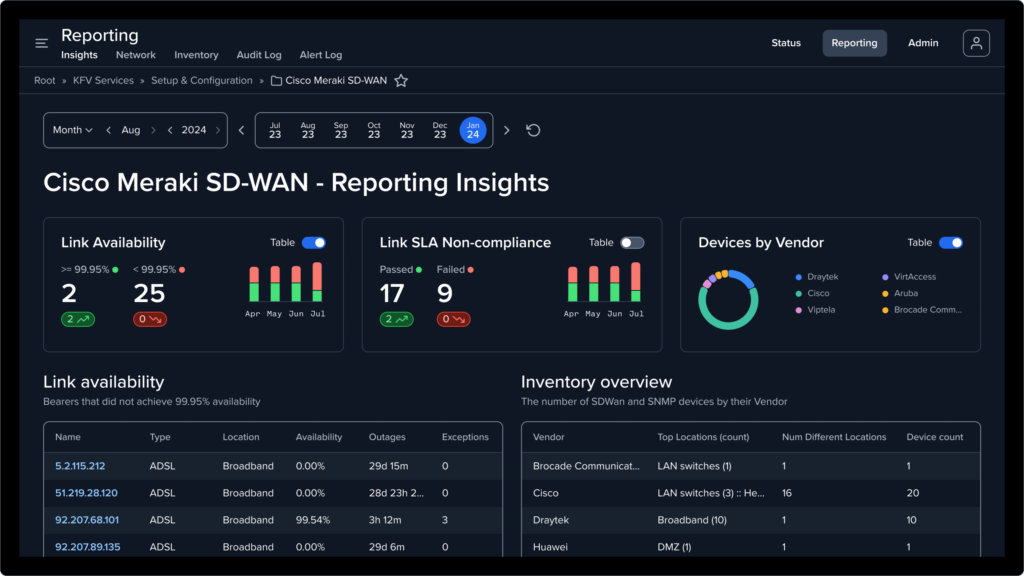Favorite Cisco Meraki SD-WAN via the star icon
The height and width of the screenshot is (576, 1024).
(x=400, y=80)
